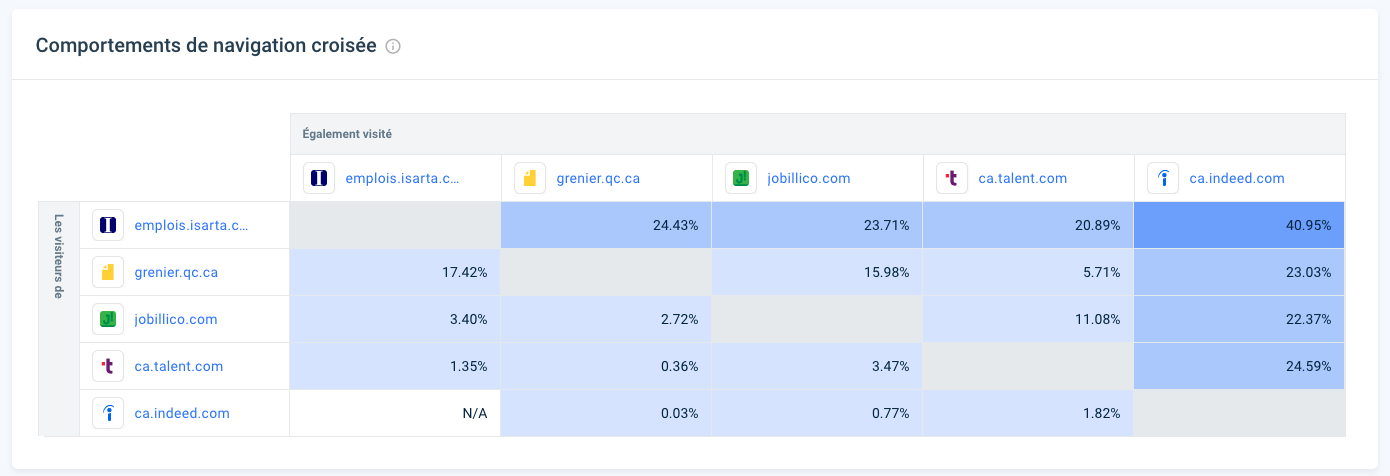Click the grenier.qc.ca favicon in column header
Screen dimensions: 1390x476
point(530,179)
